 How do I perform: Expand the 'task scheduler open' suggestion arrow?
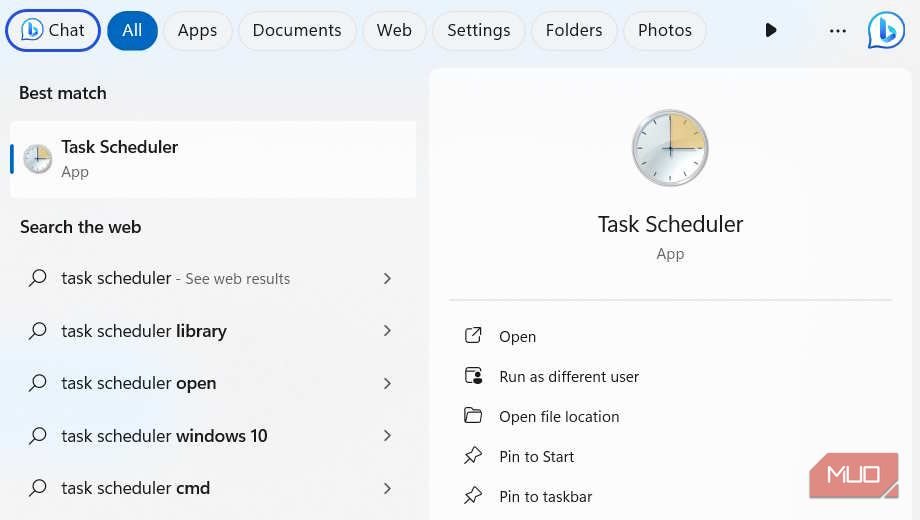(x=387, y=383)
